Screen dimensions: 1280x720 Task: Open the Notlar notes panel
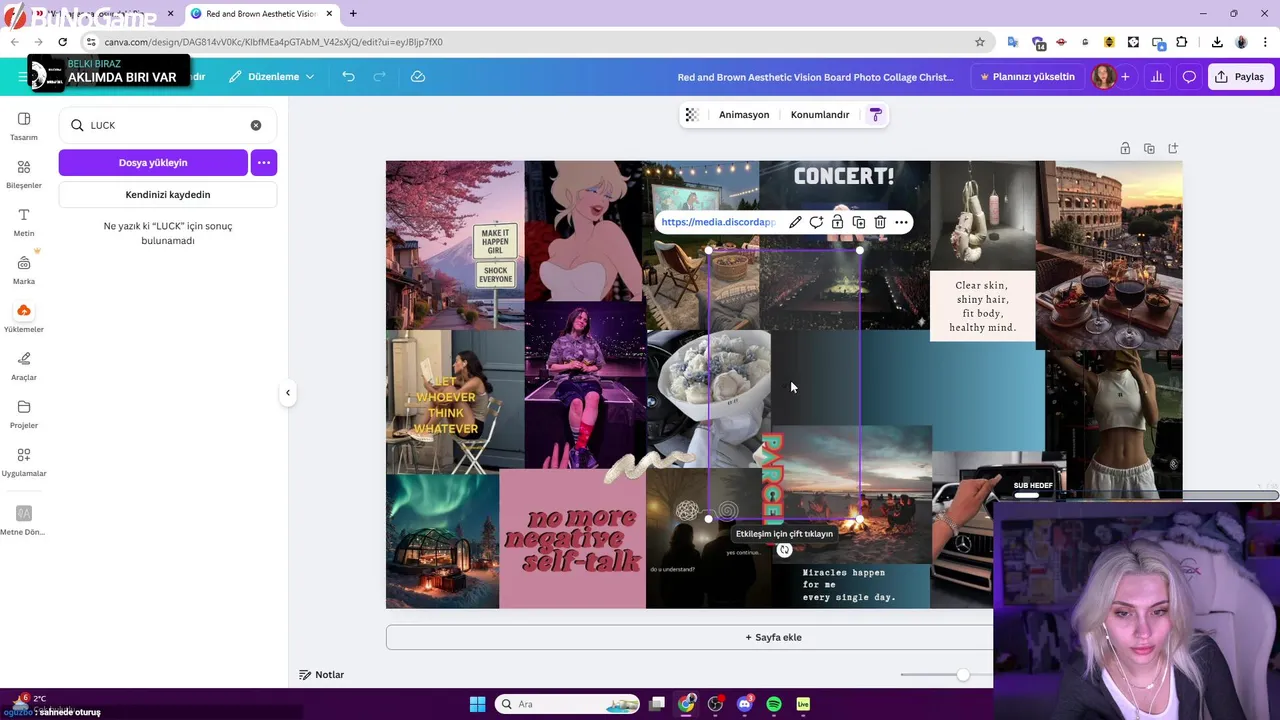point(322,675)
